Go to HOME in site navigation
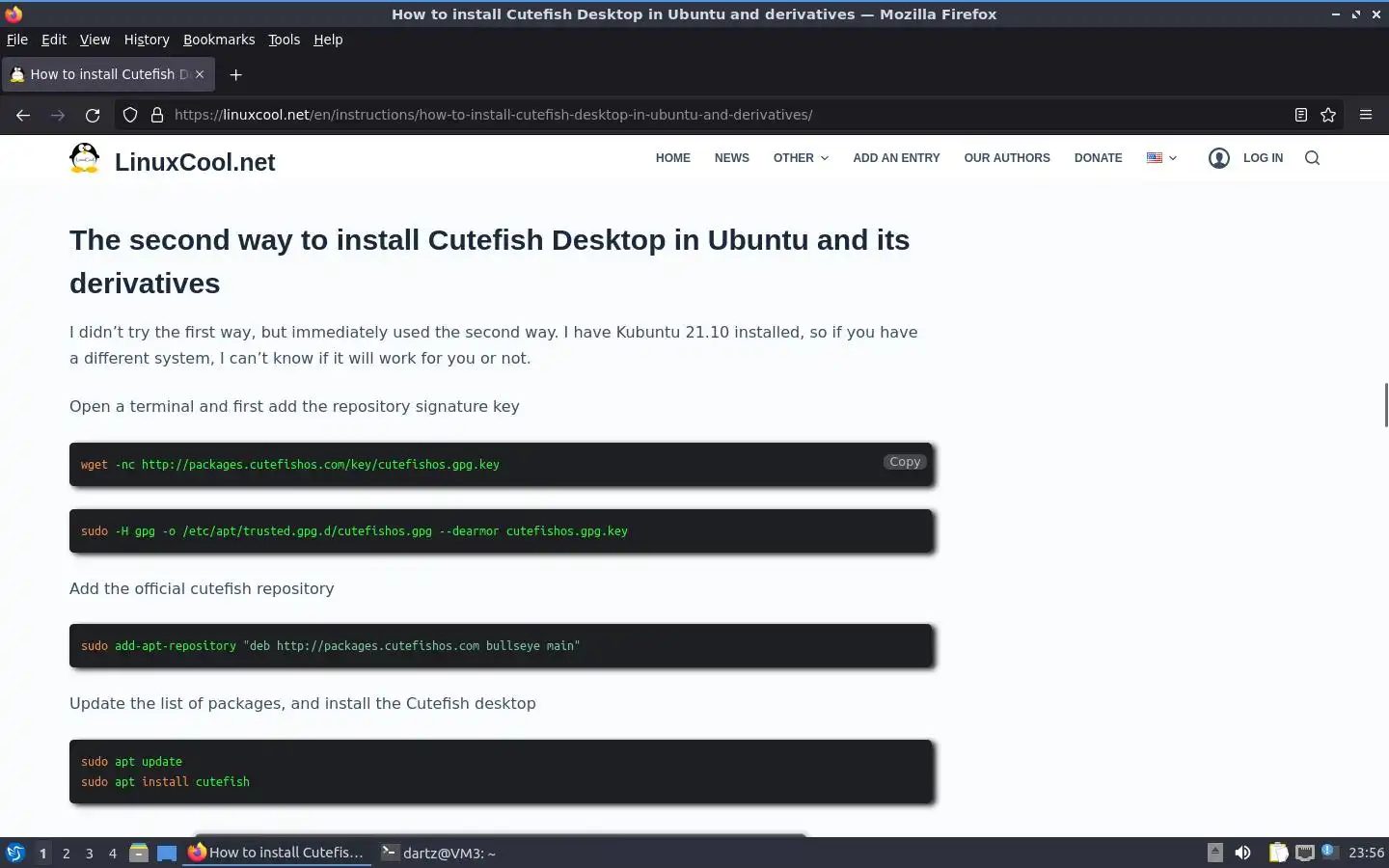 pyautogui.click(x=673, y=158)
